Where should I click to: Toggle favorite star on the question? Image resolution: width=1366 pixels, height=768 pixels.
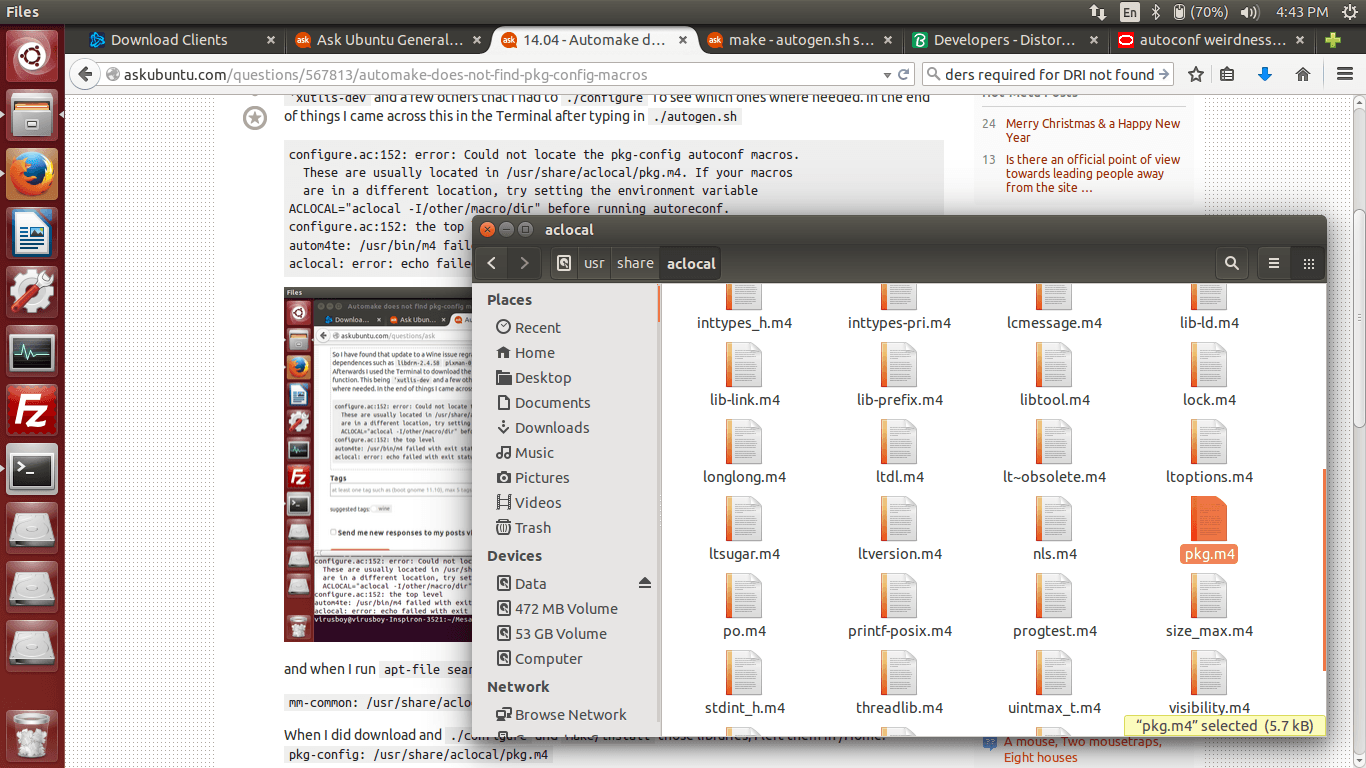255,119
